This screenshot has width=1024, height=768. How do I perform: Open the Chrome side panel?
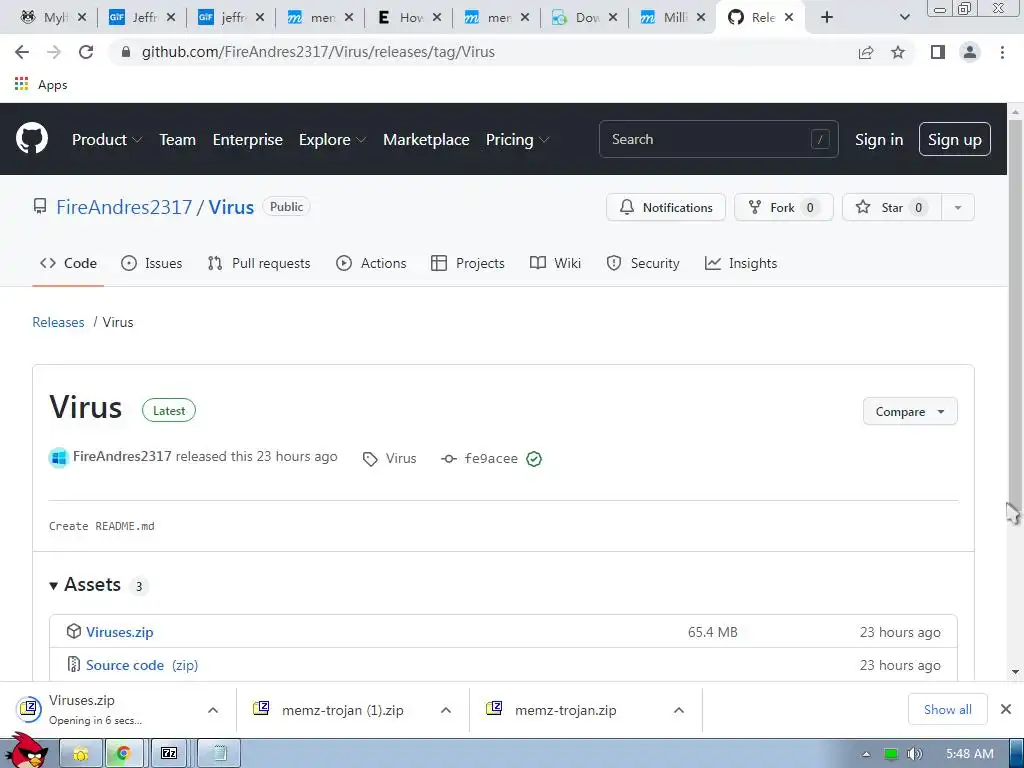coord(938,52)
